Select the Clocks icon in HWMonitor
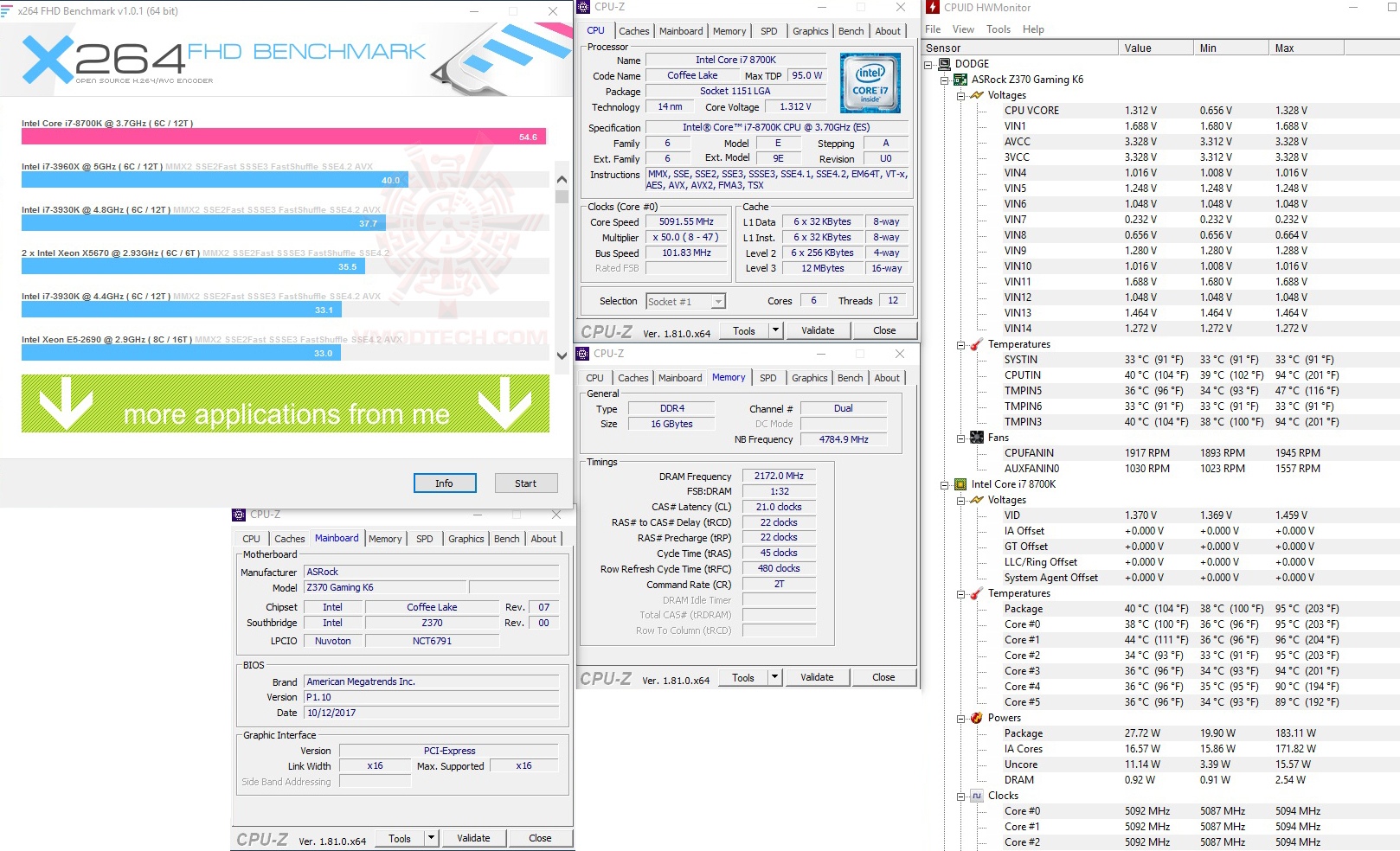Image resolution: width=1400 pixels, height=851 pixels. pos(977,796)
